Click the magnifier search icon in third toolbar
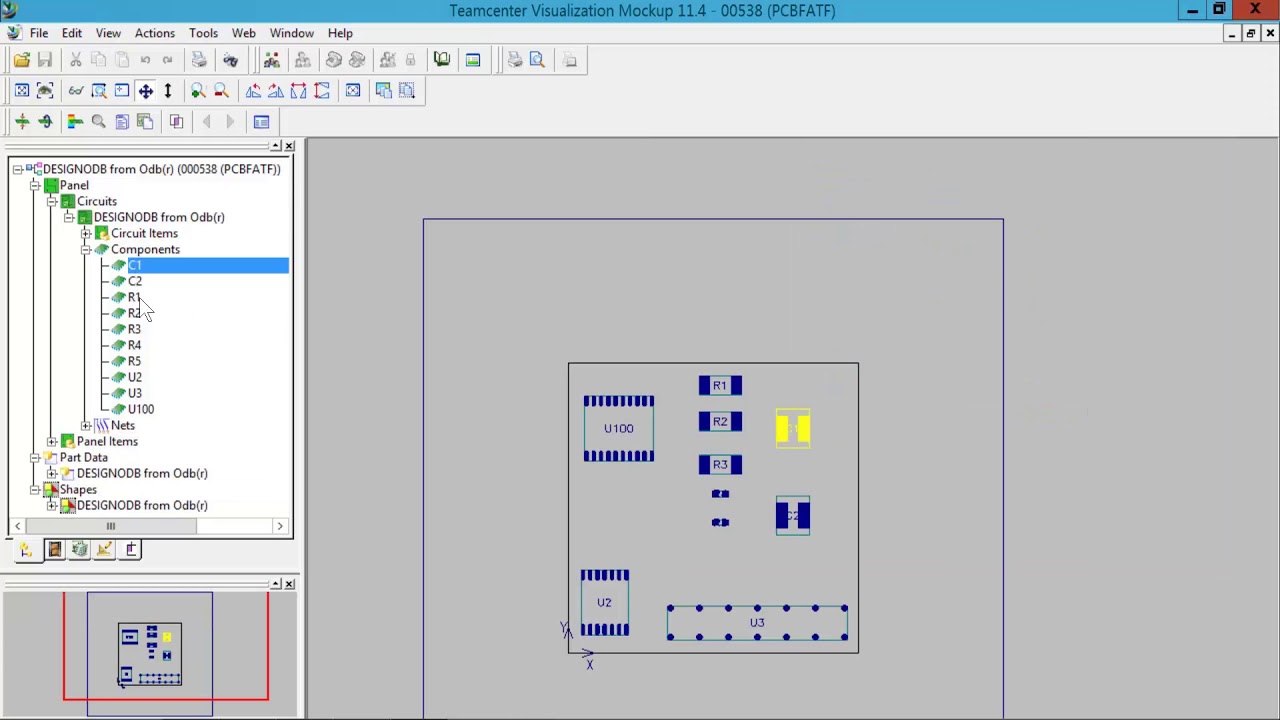 tap(98, 122)
